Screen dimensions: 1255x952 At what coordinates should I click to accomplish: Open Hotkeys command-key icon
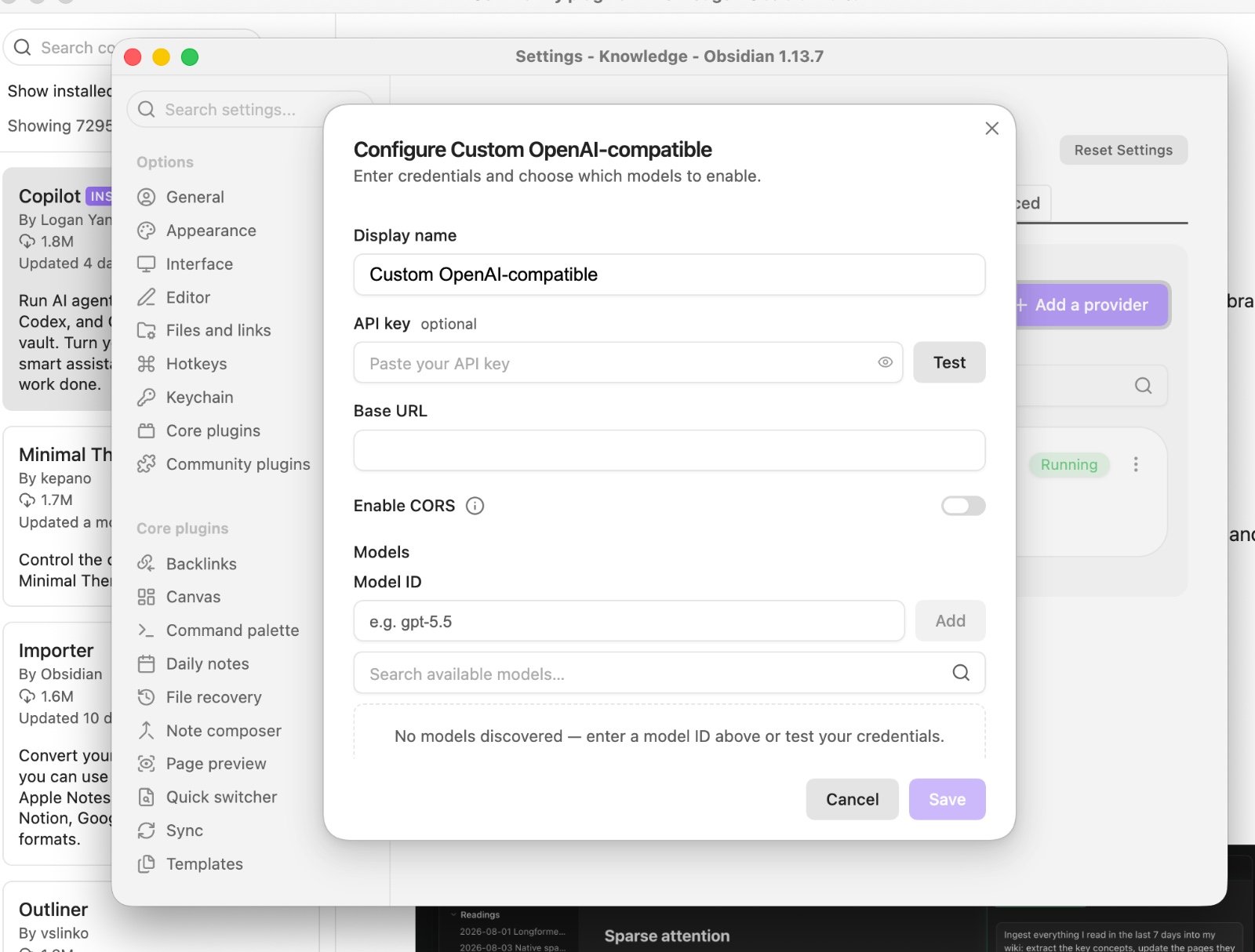(x=146, y=364)
